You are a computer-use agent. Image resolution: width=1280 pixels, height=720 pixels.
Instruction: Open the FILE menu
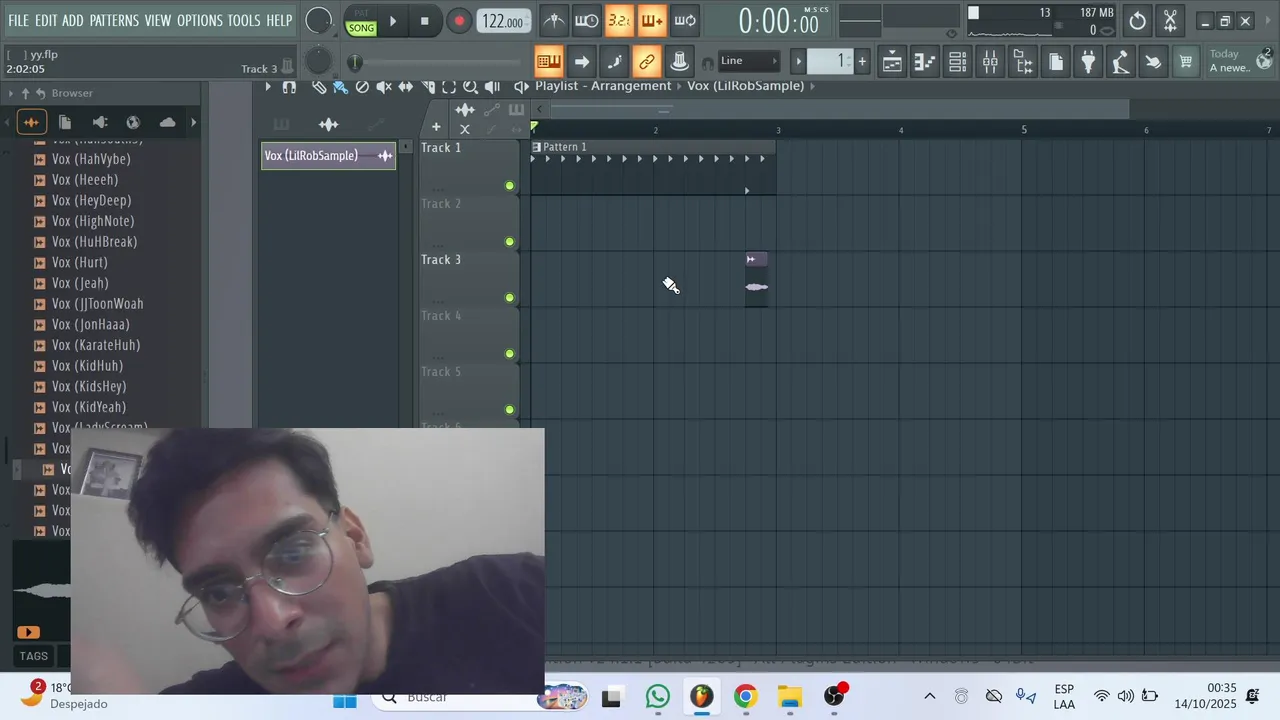(x=19, y=21)
